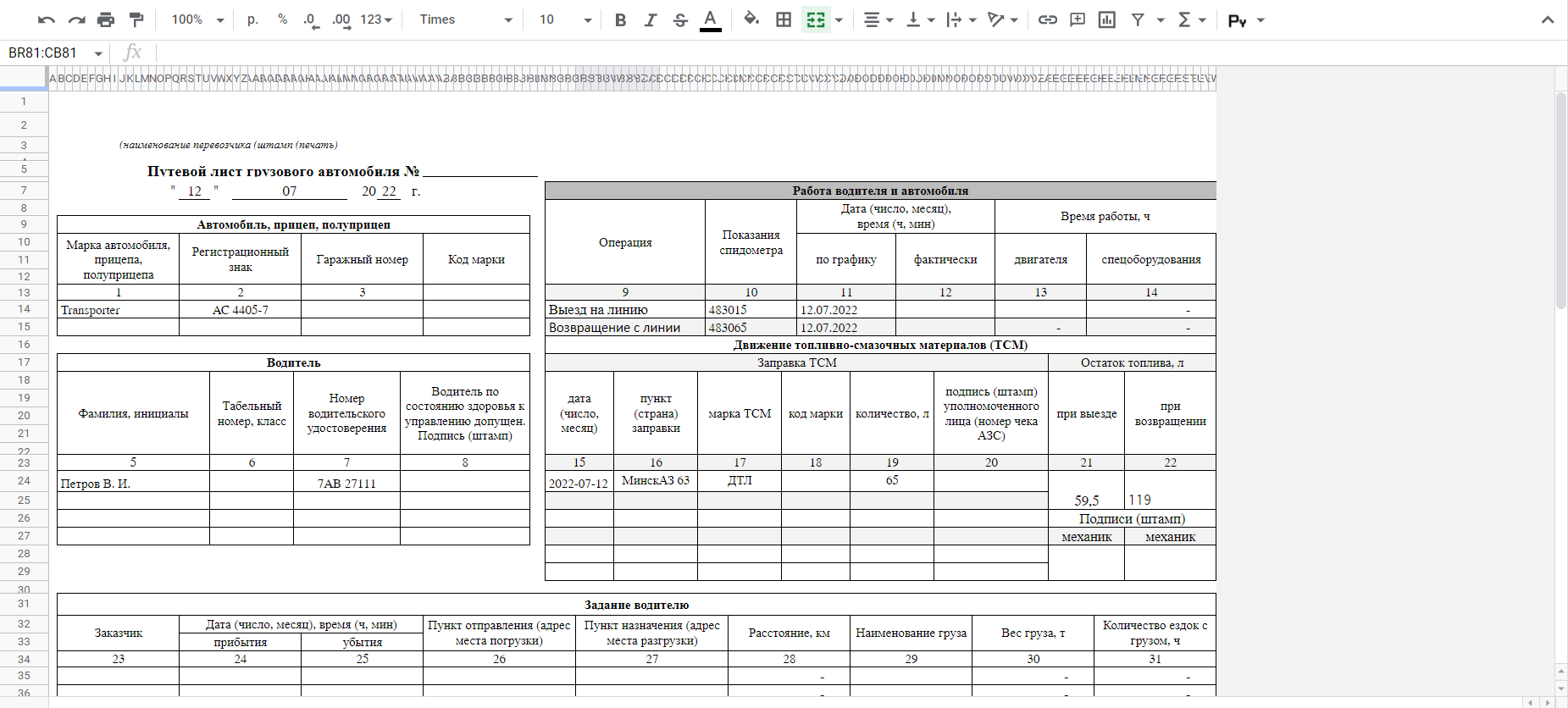This screenshot has width=1568, height=708.
Task: Collapse the toolbar with the up chevron
Action: (1547, 19)
